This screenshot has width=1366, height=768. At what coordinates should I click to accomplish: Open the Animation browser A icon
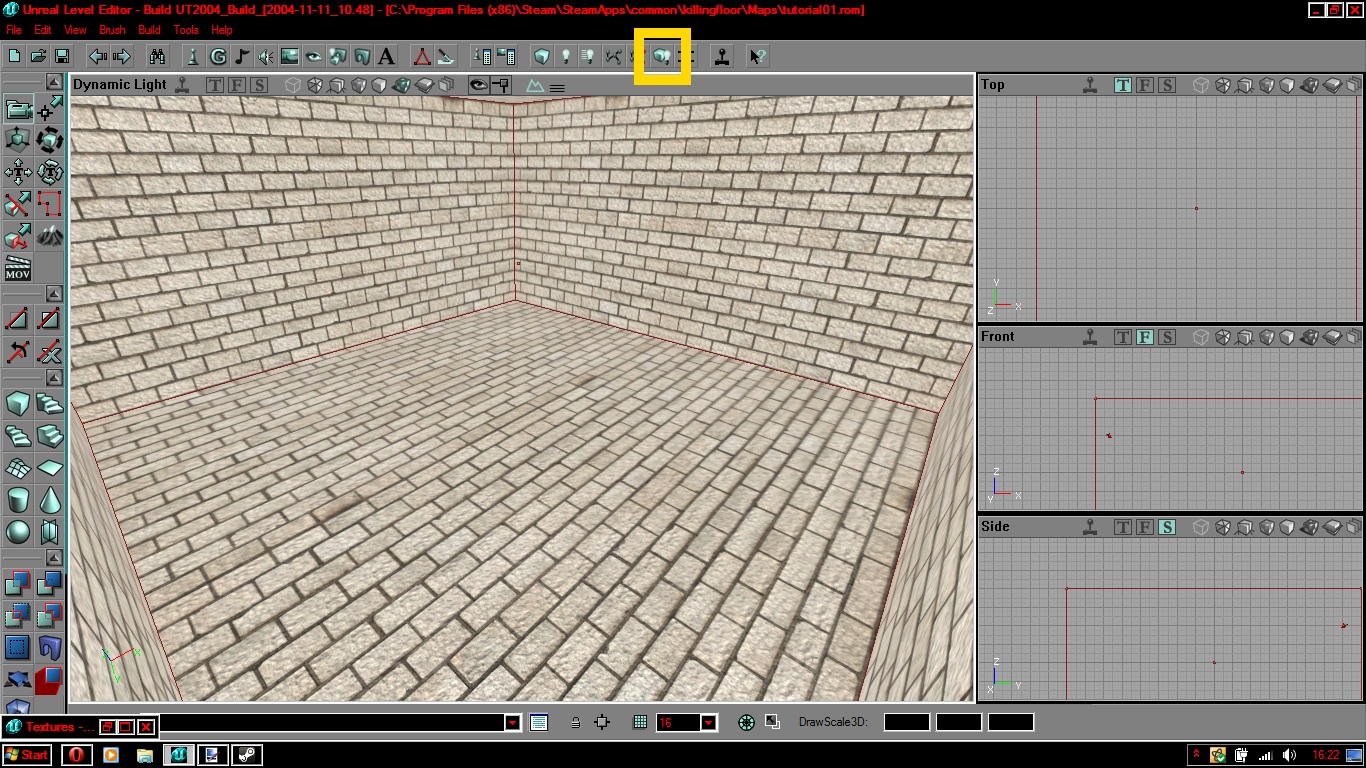pyautogui.click(x=386, y=57)
